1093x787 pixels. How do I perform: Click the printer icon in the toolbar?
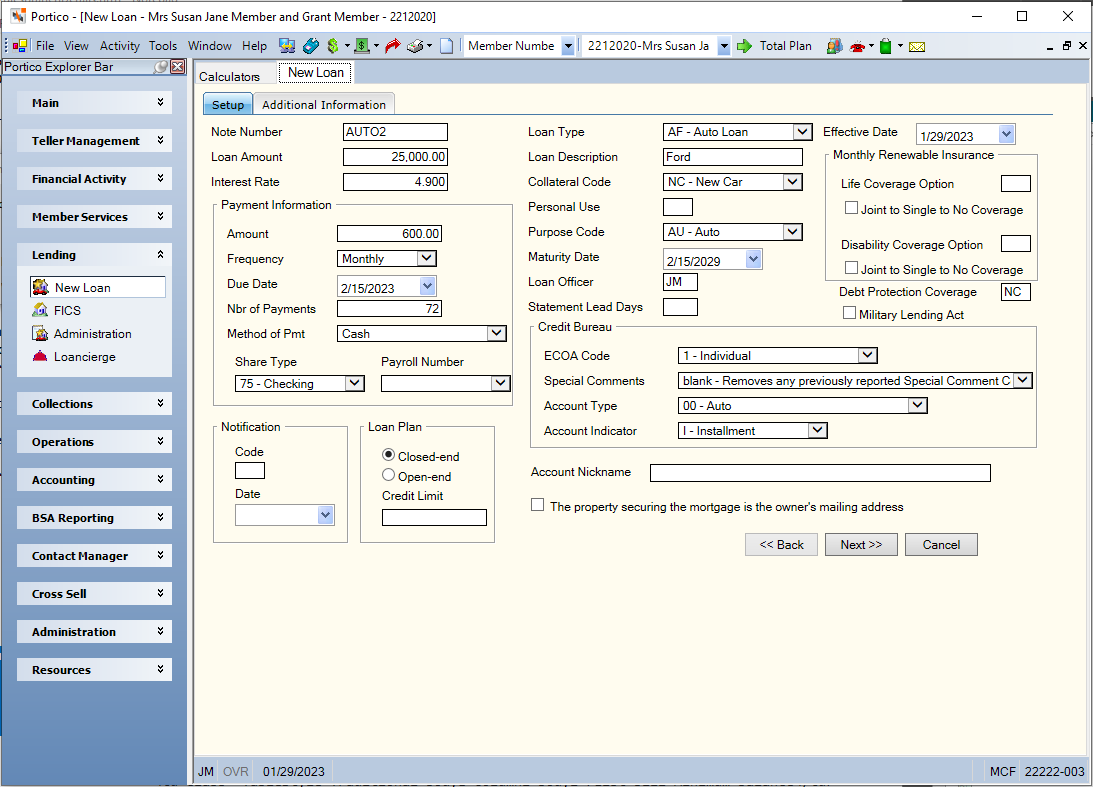pyautogui.click(x=415, y=46)
